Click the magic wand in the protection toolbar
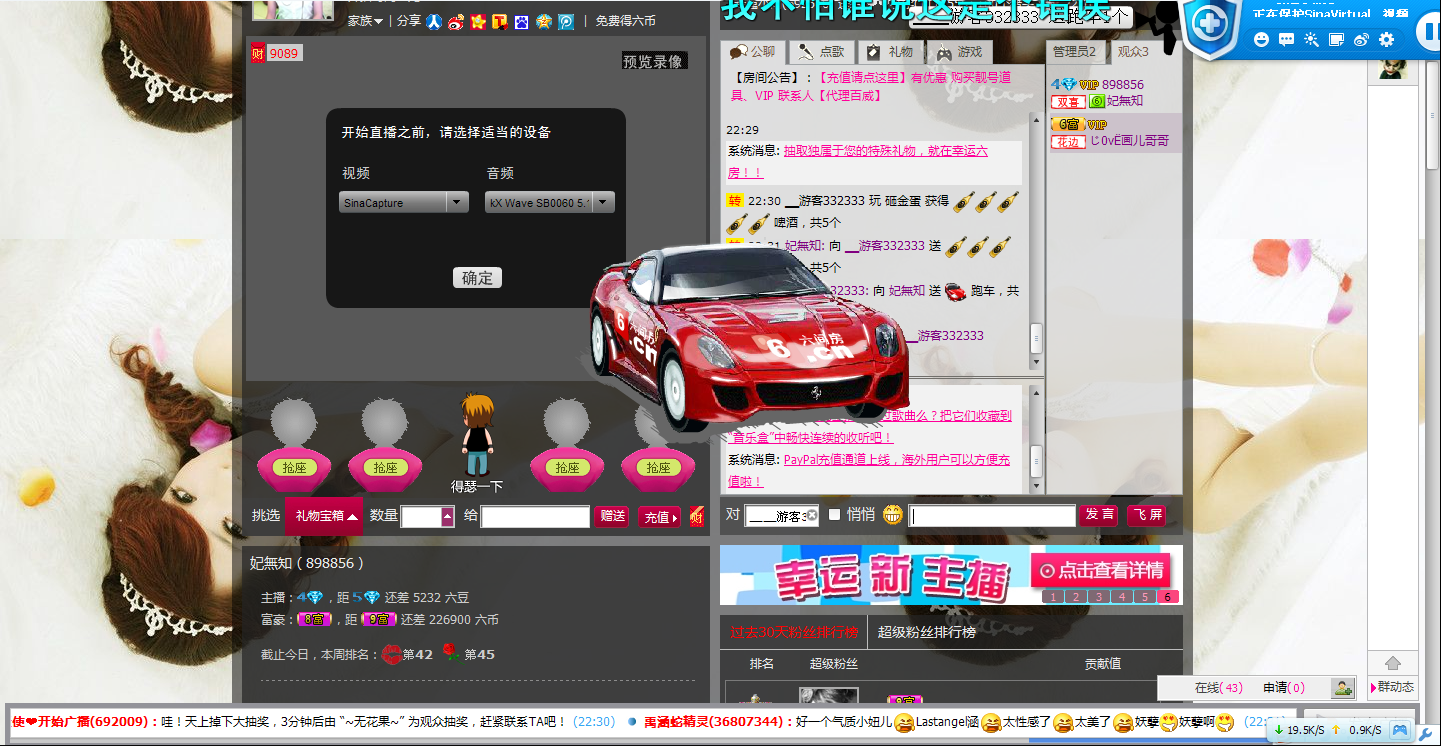 [x=1311, y=40]
